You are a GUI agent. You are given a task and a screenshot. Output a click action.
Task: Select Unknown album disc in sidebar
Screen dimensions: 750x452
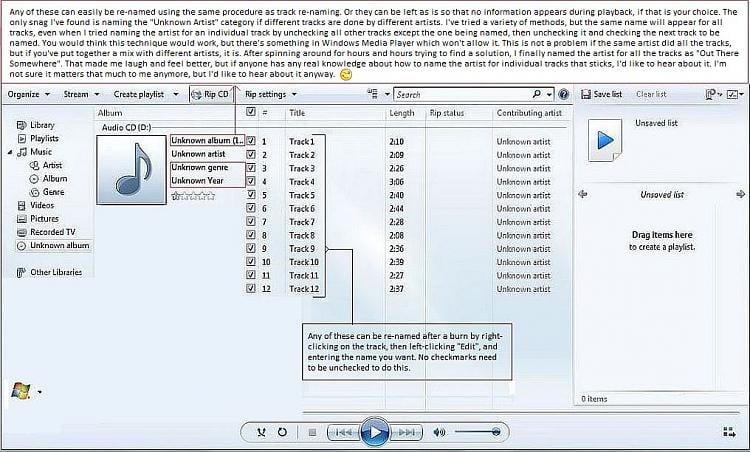pyautogui.click(x=53, y=245)
